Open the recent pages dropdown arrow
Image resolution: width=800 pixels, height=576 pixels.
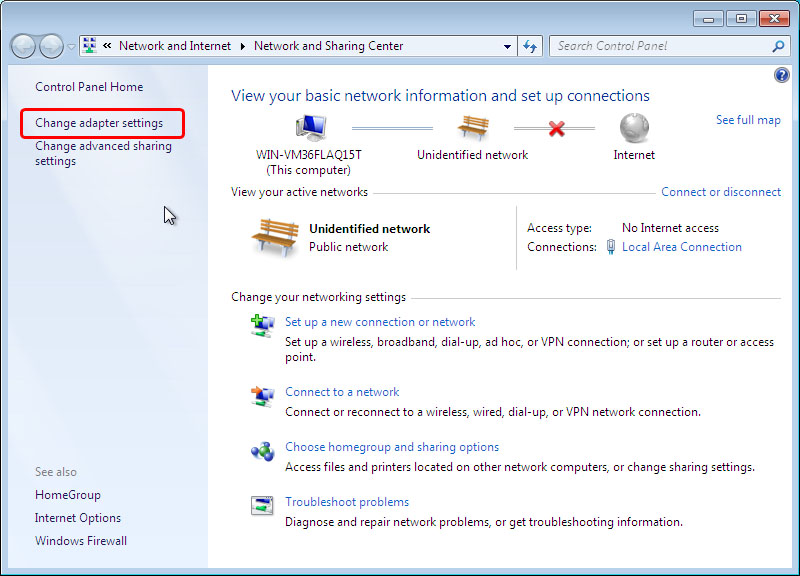(71, 46)
